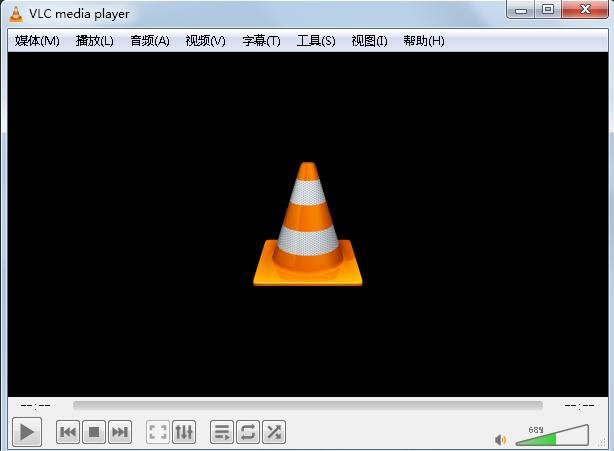Toggle fullscreen video mode
This screenshot has height=451, width=614.
(158, 432)
